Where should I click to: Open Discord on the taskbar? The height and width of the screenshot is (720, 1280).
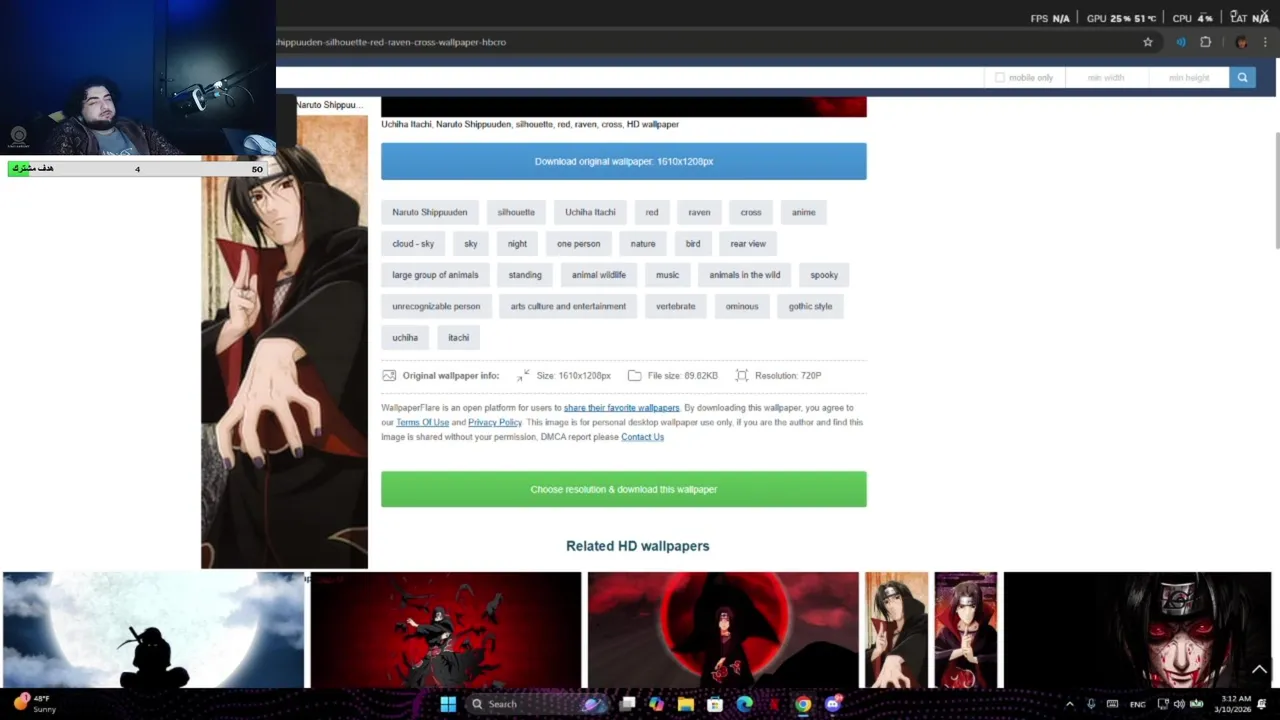tap(833, 704)
